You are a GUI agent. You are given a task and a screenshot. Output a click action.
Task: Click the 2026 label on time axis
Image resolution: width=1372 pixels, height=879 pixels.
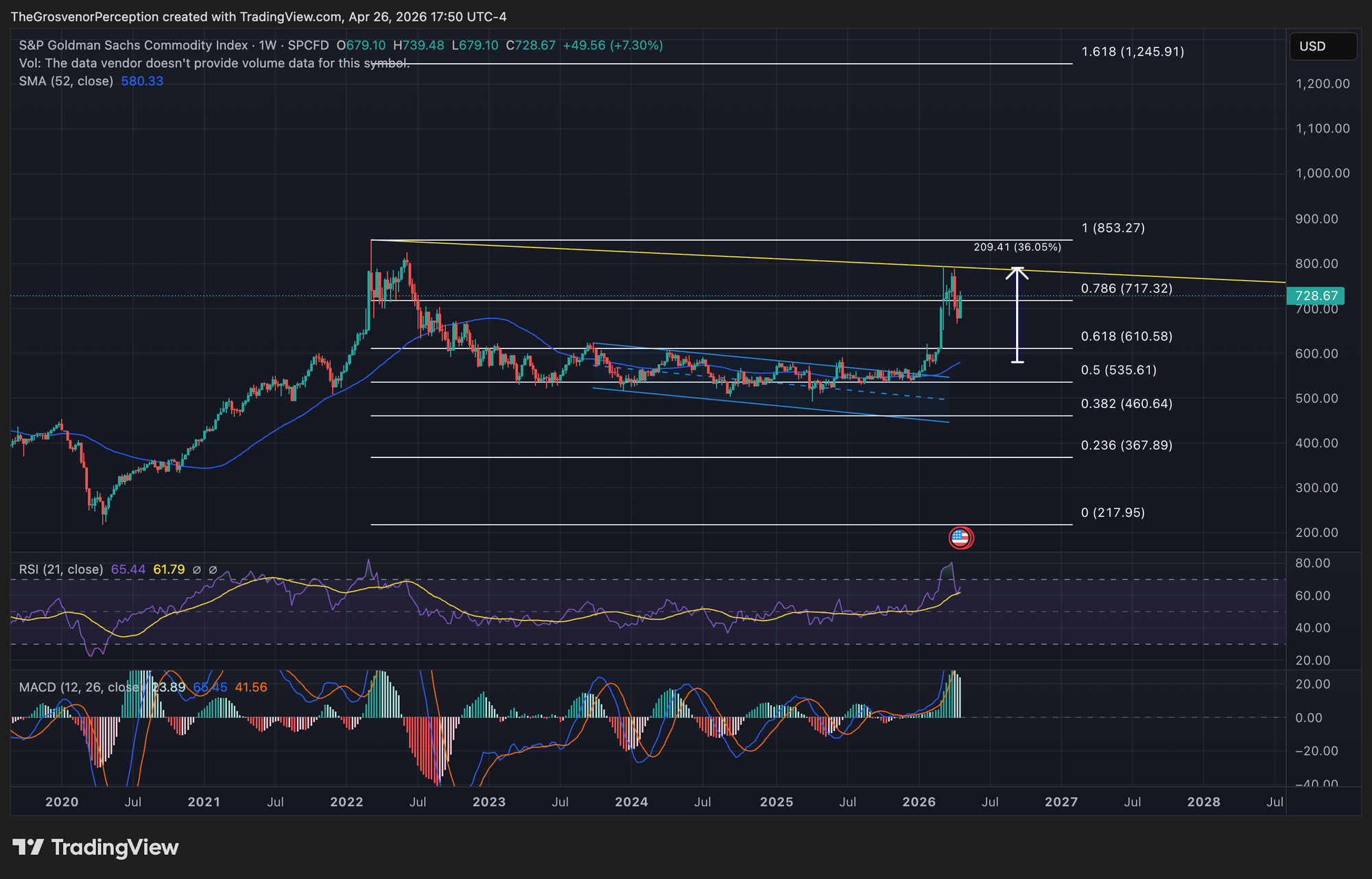tap(919, 802)
